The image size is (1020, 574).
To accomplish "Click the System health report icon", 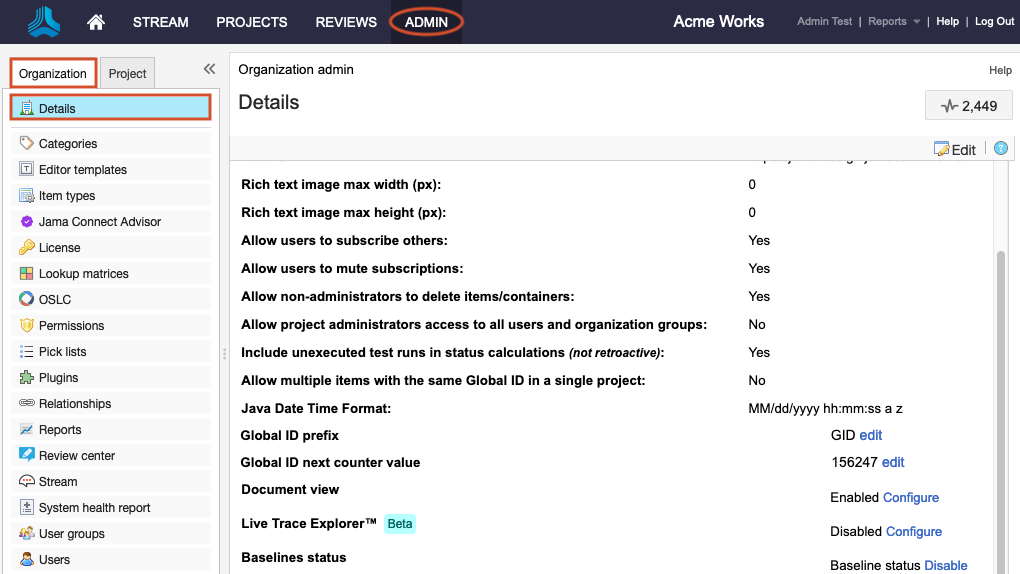I will pyautogui.click(x=27, y=507).
